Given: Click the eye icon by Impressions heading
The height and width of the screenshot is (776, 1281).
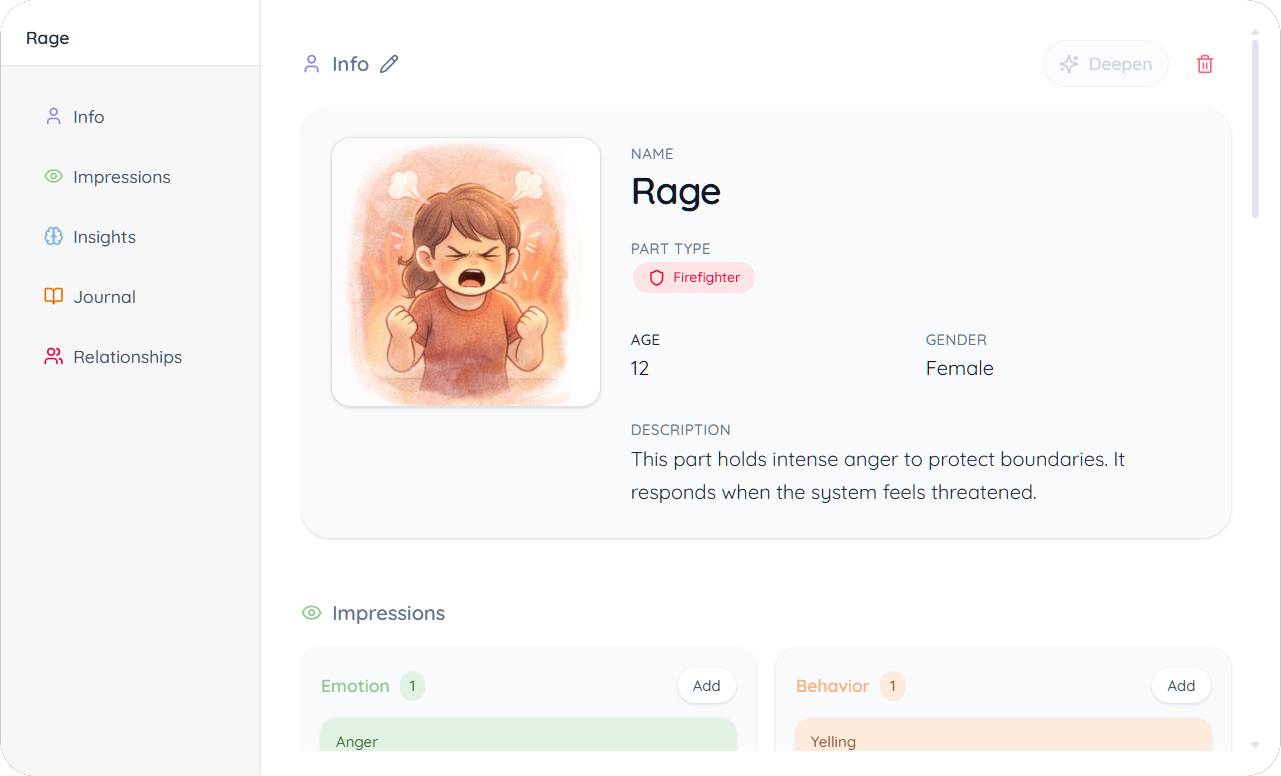Looking at the screenshot, I should tap(312, 613).
